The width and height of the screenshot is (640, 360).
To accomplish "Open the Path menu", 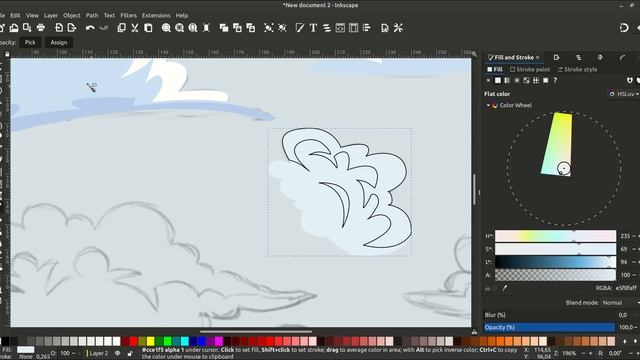I will pyautogui.click(x=92, y=16).
